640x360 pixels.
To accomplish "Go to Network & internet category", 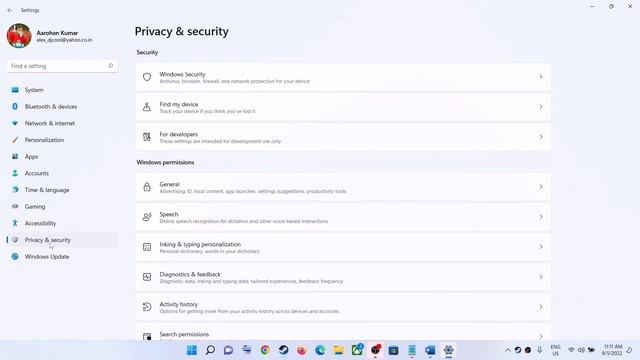I will pyautogui.click(x=62, y=123).
